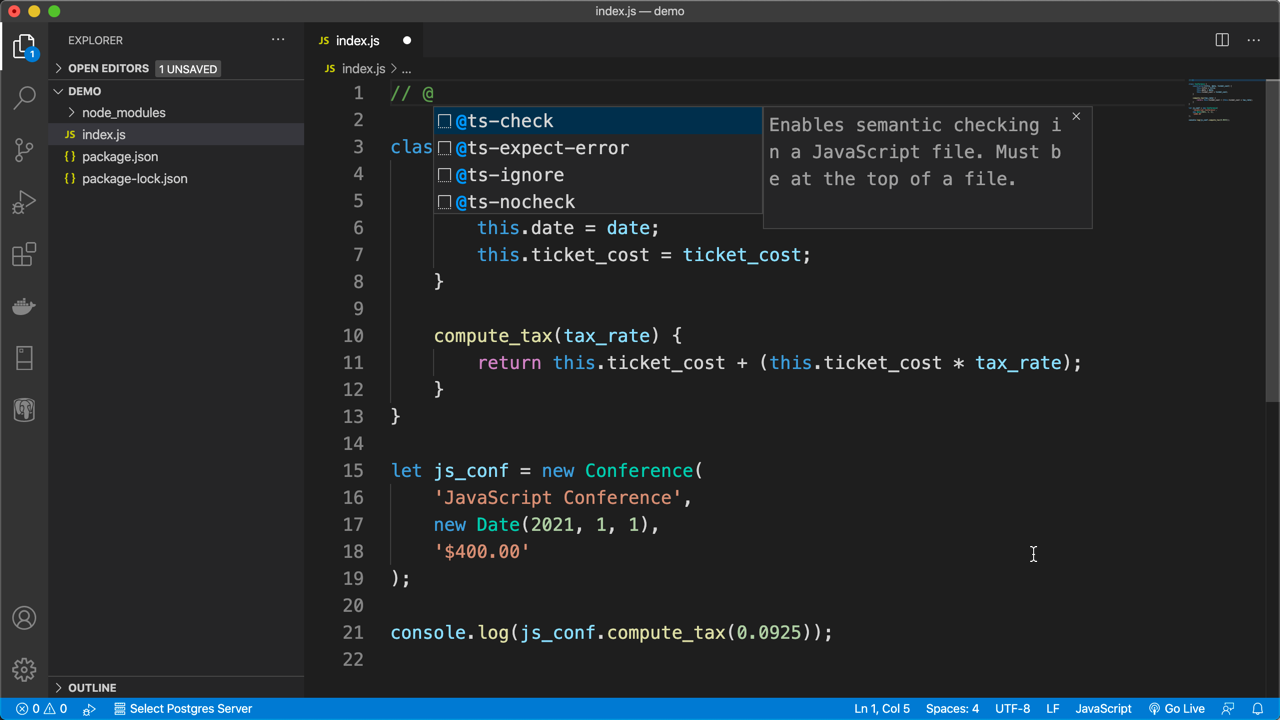Open the Search view in the activity bar

tap(24, 98)
